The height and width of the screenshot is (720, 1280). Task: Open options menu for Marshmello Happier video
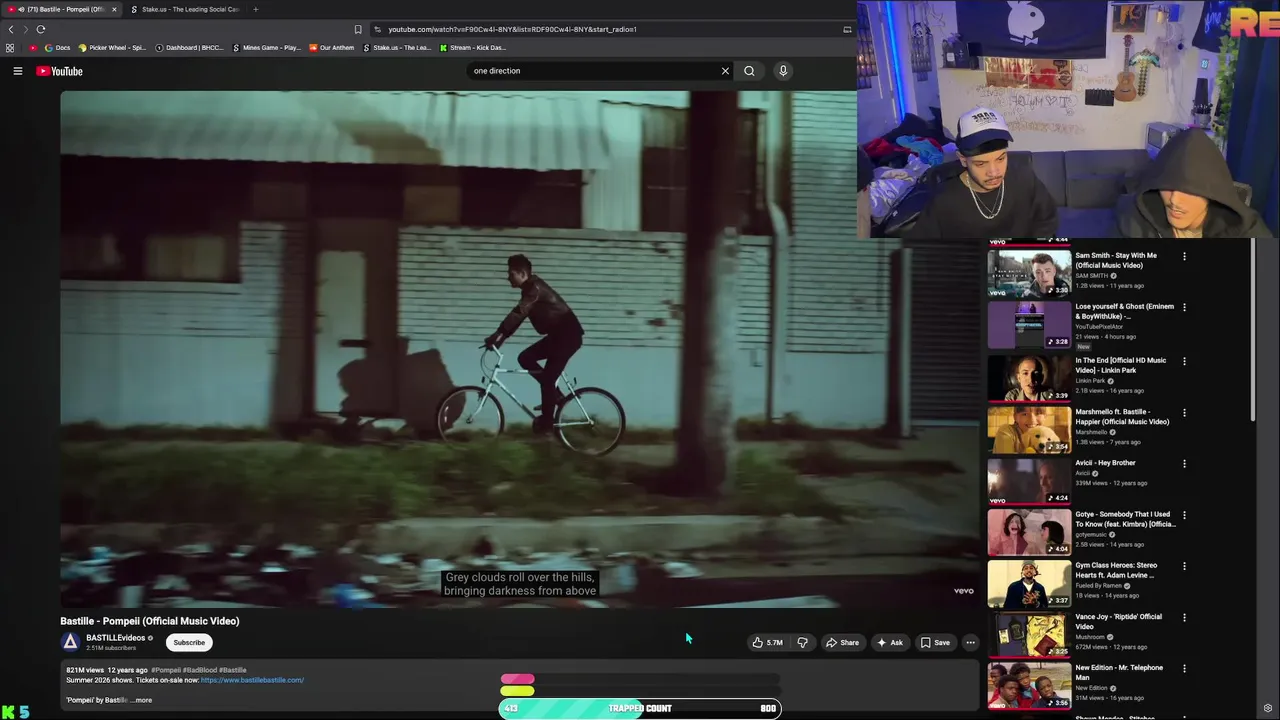point(1184,412)
